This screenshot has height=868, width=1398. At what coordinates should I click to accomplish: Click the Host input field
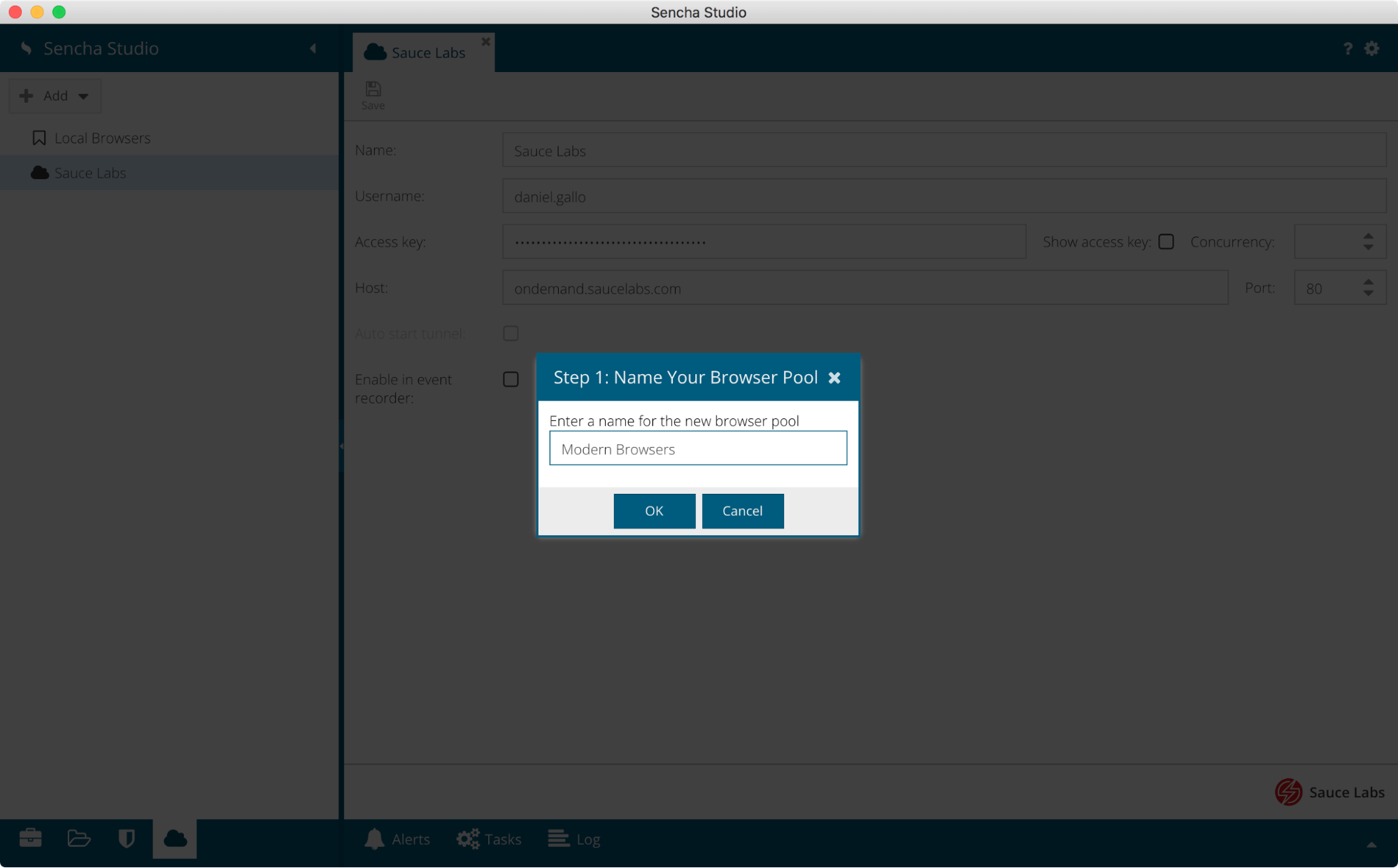865,288
